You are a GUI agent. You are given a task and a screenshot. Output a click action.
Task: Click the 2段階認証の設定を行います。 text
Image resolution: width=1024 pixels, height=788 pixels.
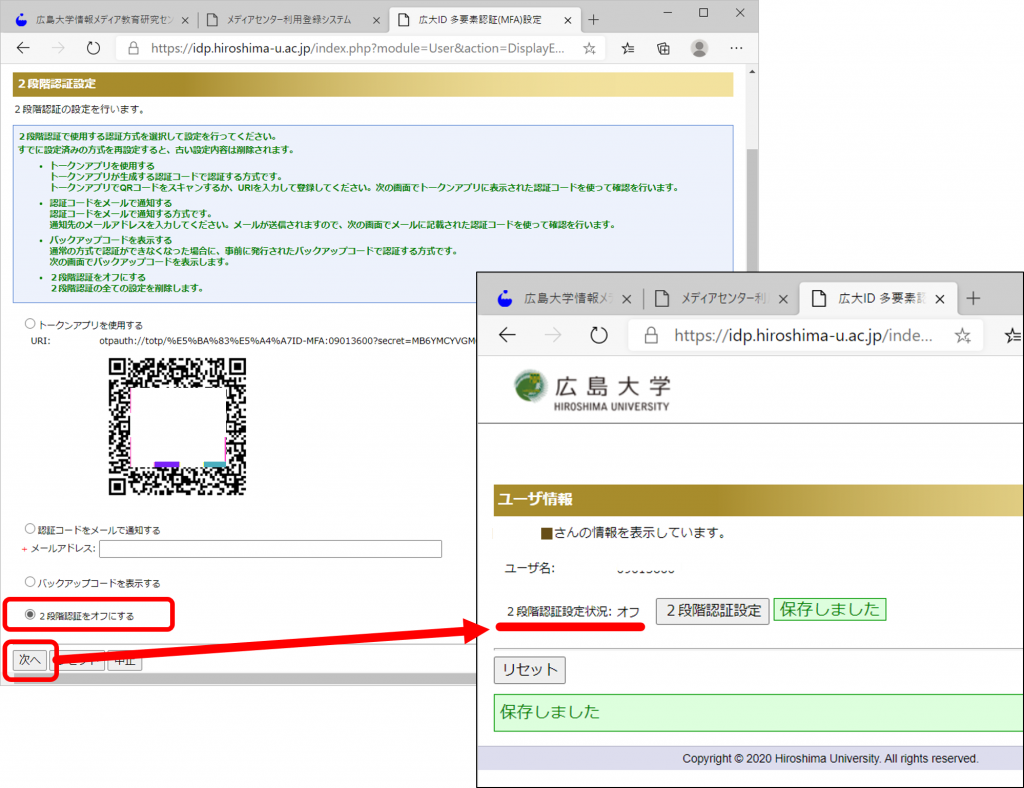(80, 110)
